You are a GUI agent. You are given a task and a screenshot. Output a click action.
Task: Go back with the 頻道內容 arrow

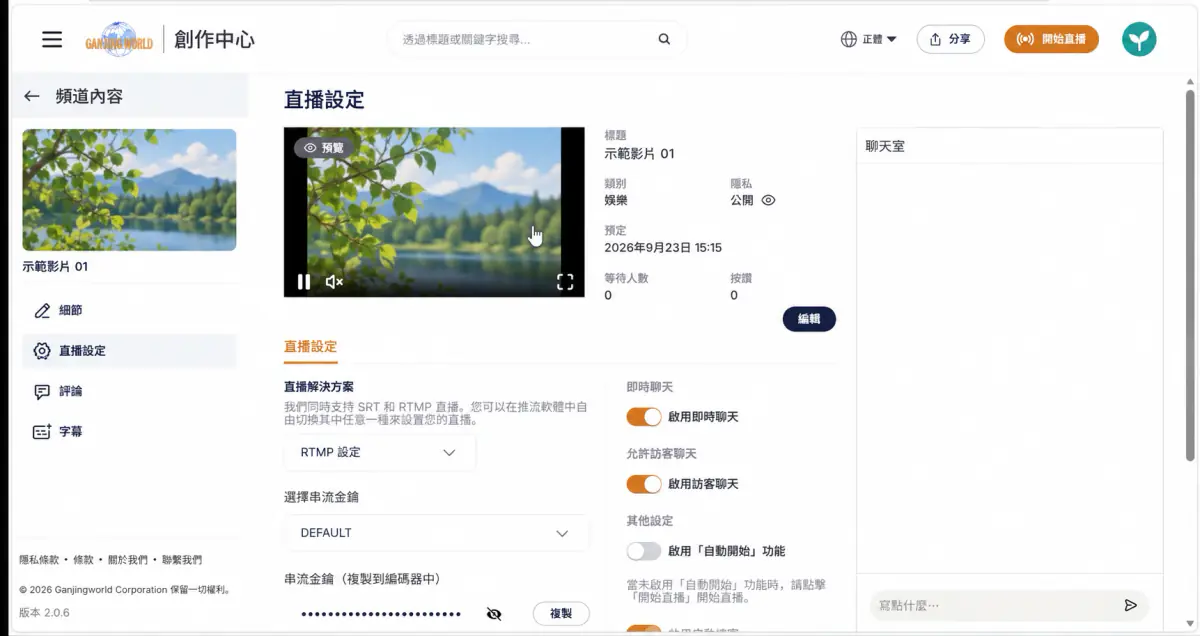(32, 96)
